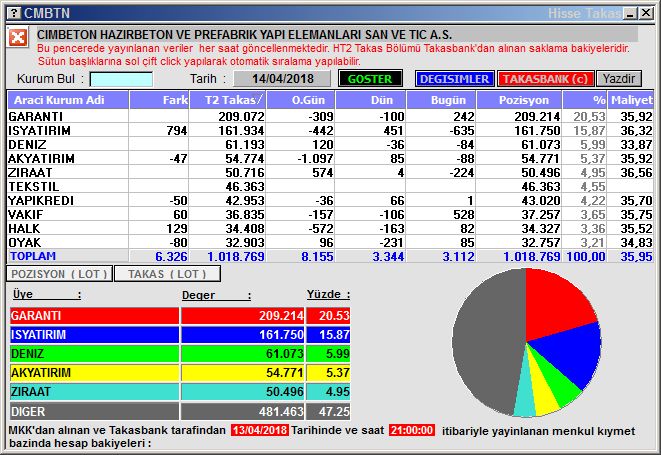The width and height of the screenshot is (661, 455).
Task: Click the gray DIGER legend bar
Action: (x=94, y=411)
